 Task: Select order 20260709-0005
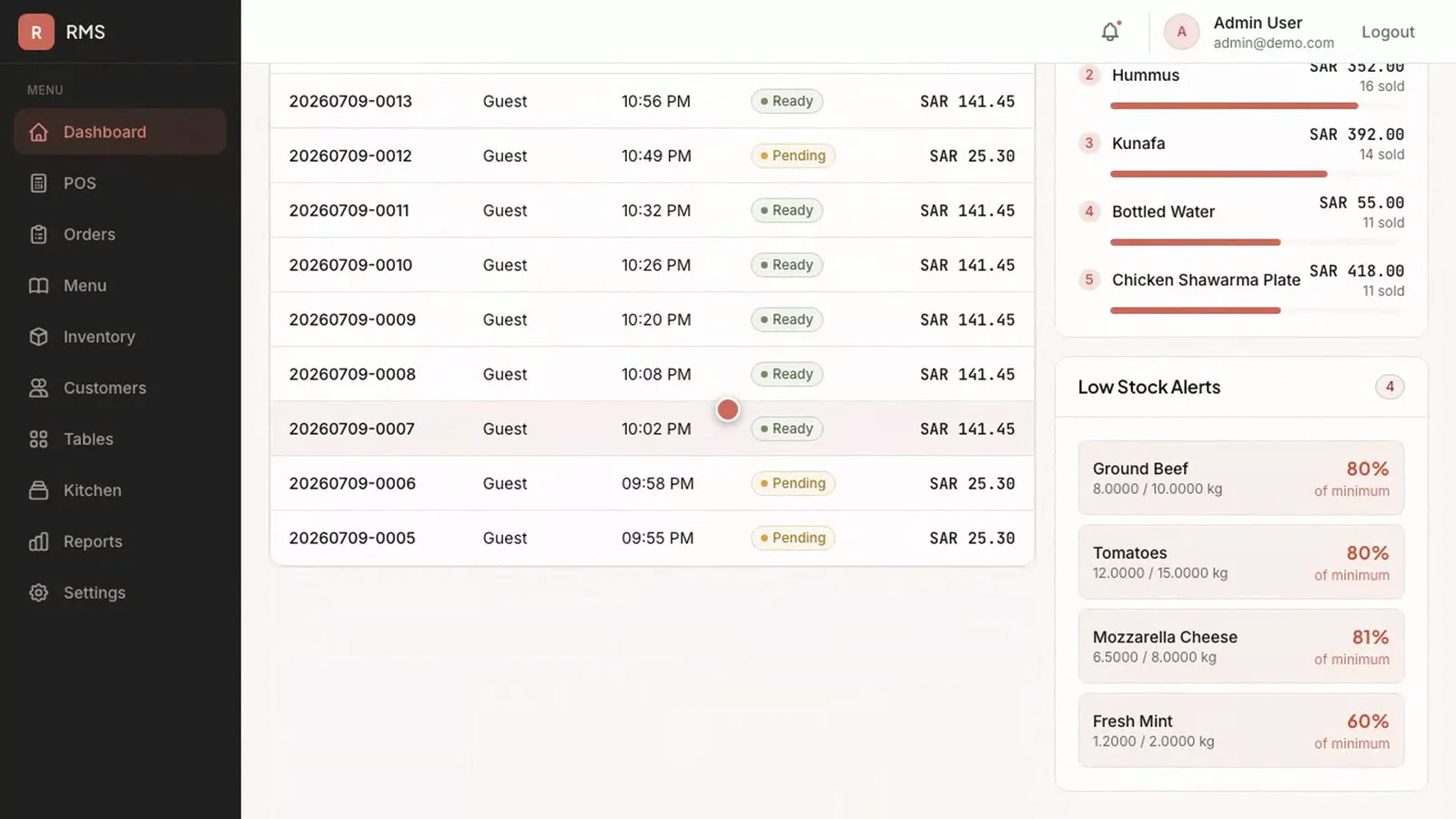(652, 538)
